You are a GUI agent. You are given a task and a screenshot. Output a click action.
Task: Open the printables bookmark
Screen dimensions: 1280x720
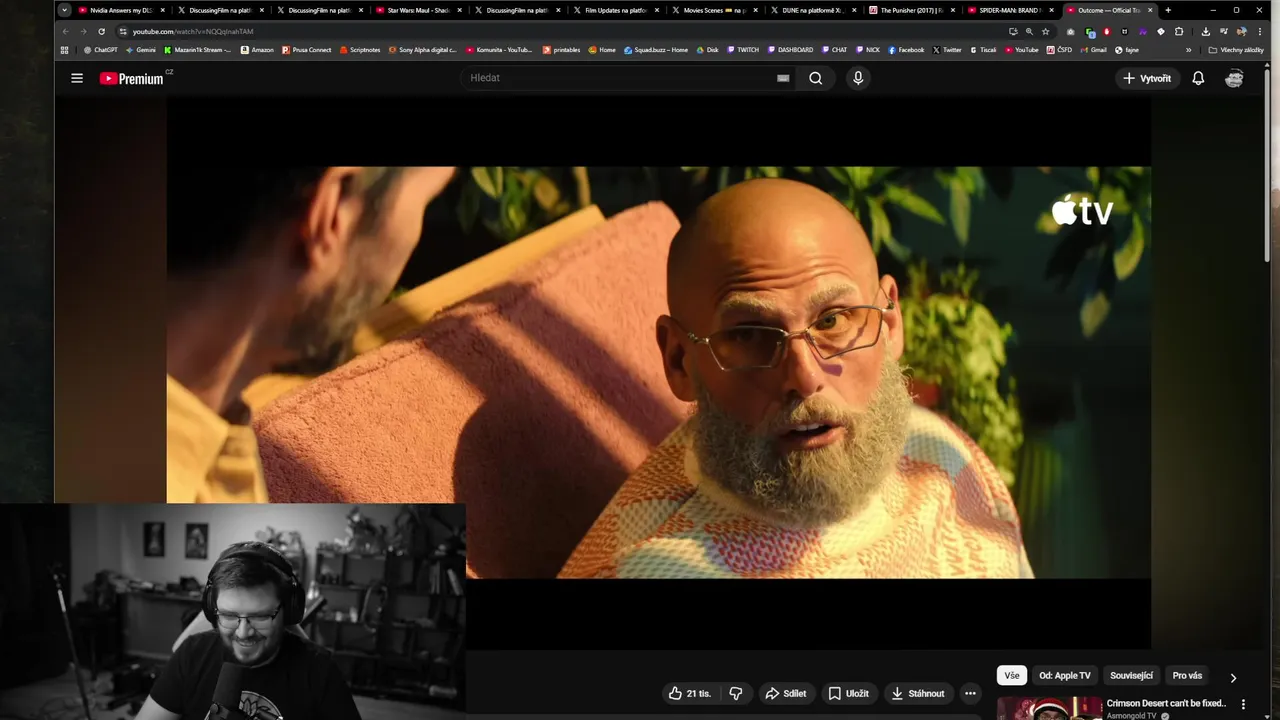561,50
